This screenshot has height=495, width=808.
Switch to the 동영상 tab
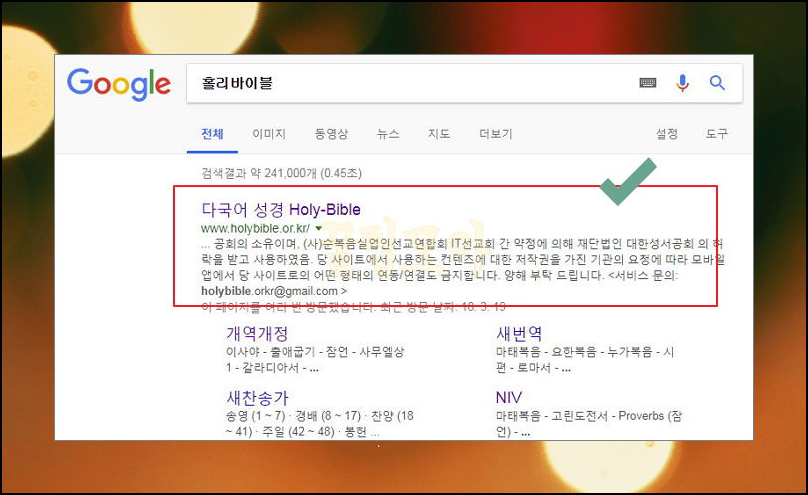coord(331,134)
